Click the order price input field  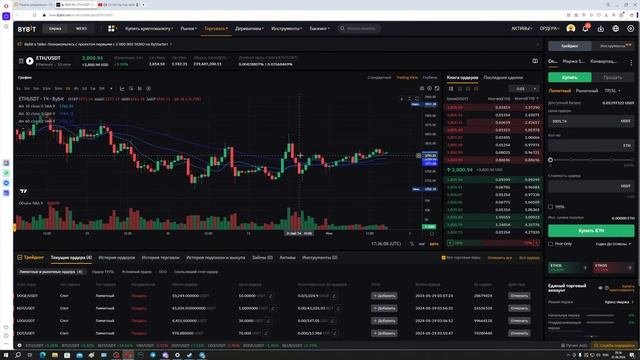pos(591,121)
